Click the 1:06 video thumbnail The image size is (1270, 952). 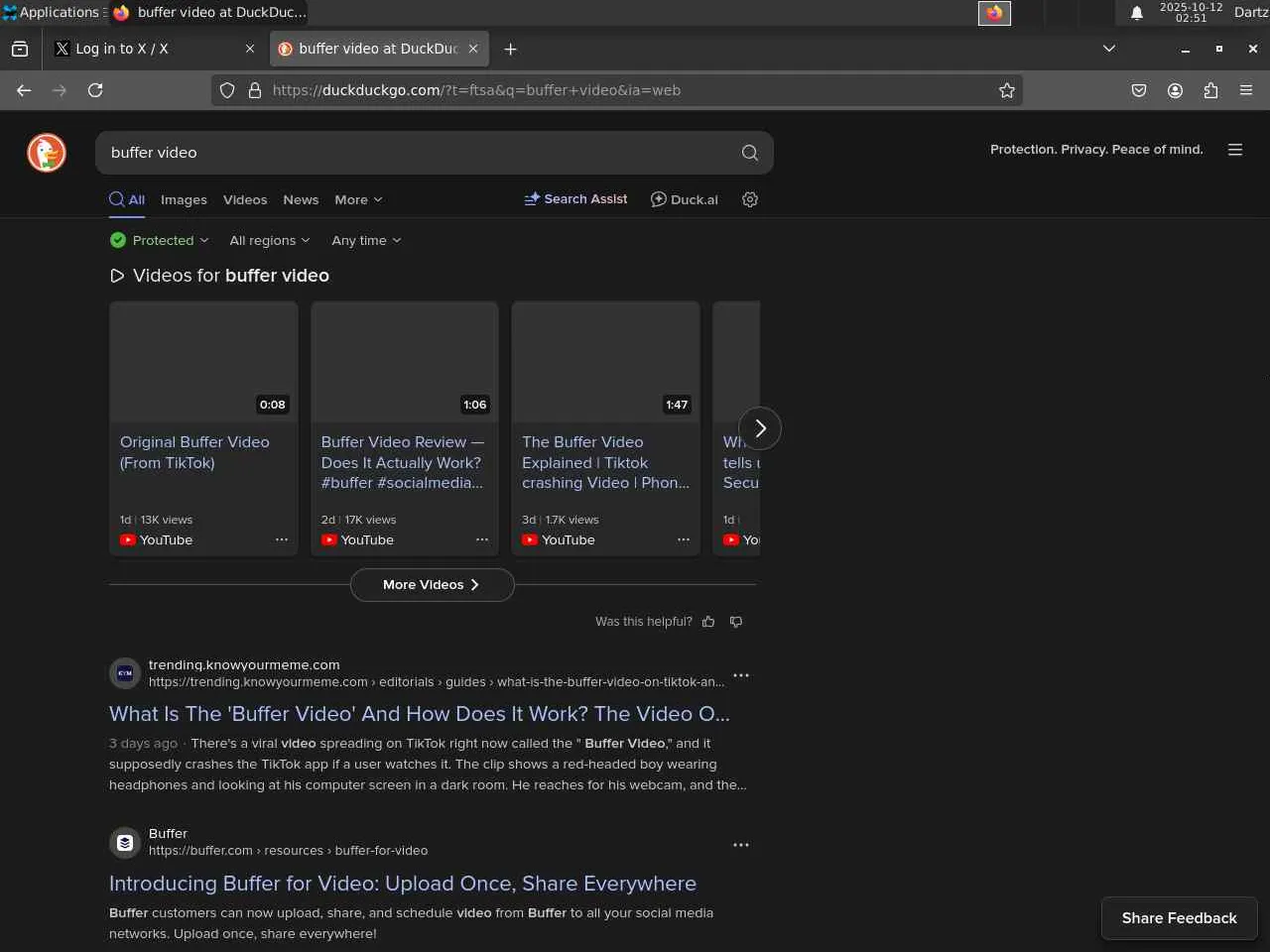tap(405, 362)
